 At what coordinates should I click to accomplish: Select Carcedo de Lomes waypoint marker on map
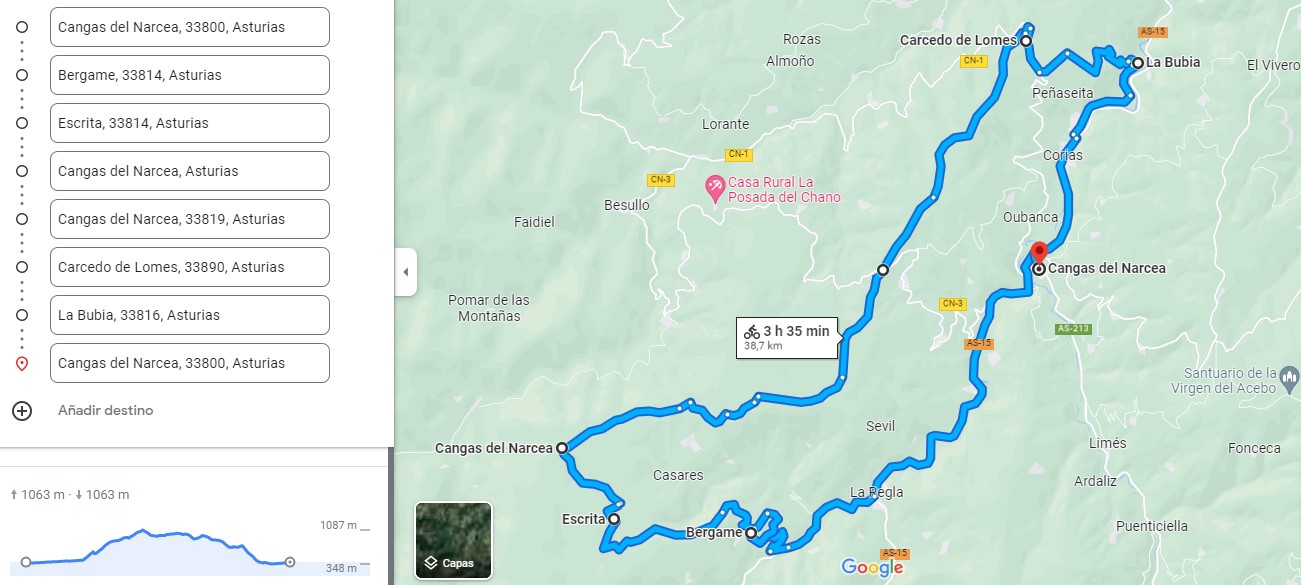tap(1026, 41)
